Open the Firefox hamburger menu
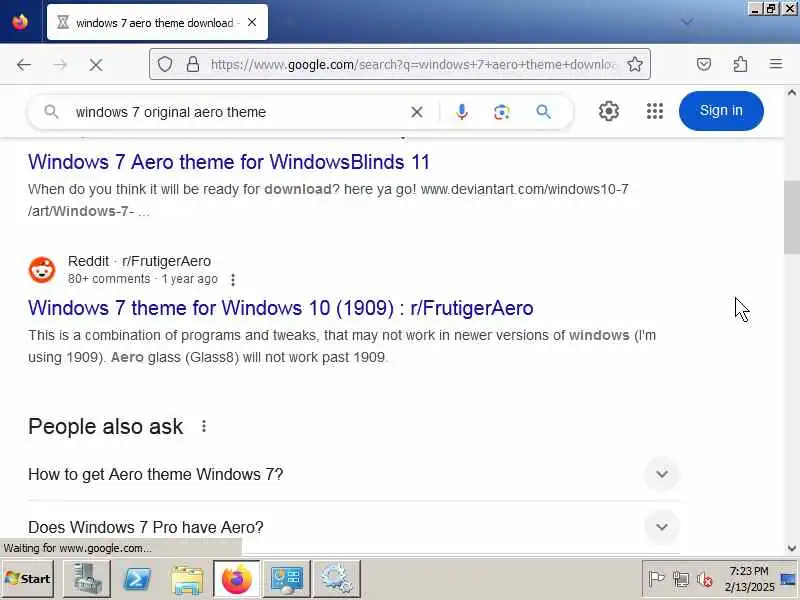This screenshot has width=800, height=600. tap(776, 64)
